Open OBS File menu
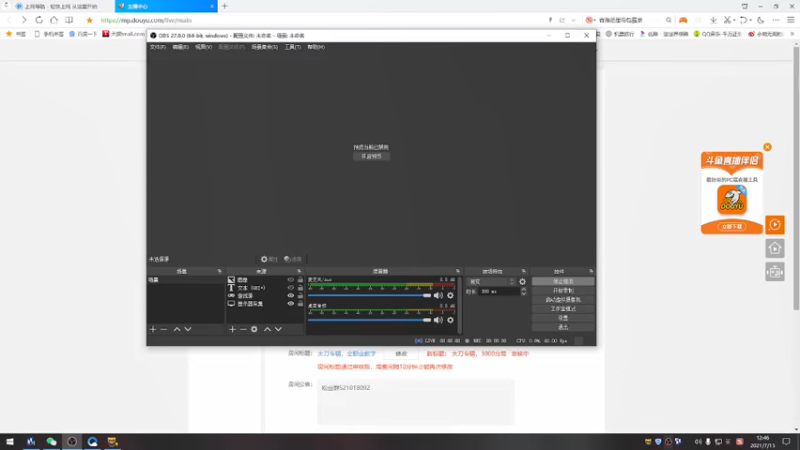 click(x=158, y=47)
